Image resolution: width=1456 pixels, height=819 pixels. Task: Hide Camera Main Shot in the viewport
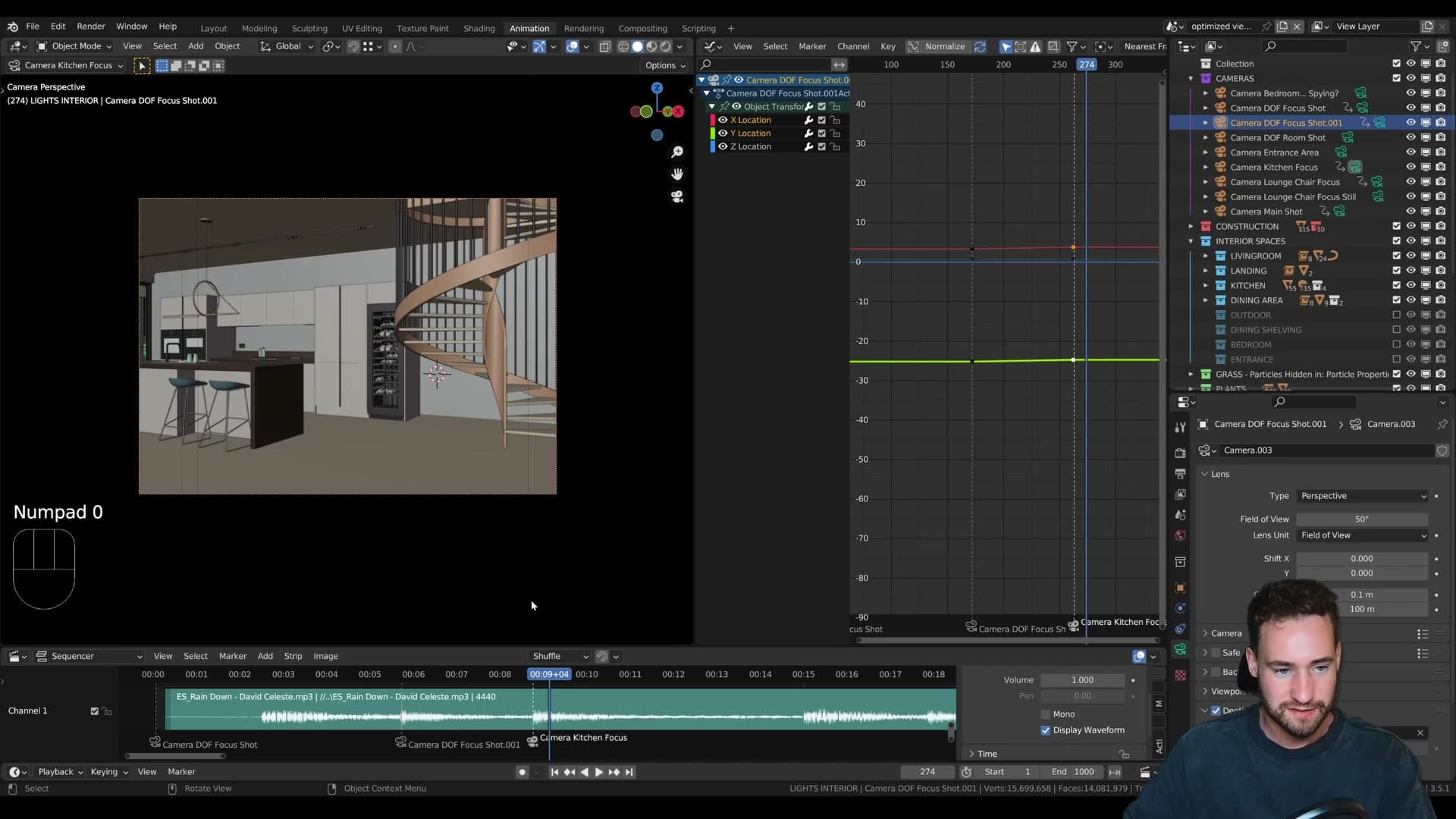click(x=1410, y=212)
